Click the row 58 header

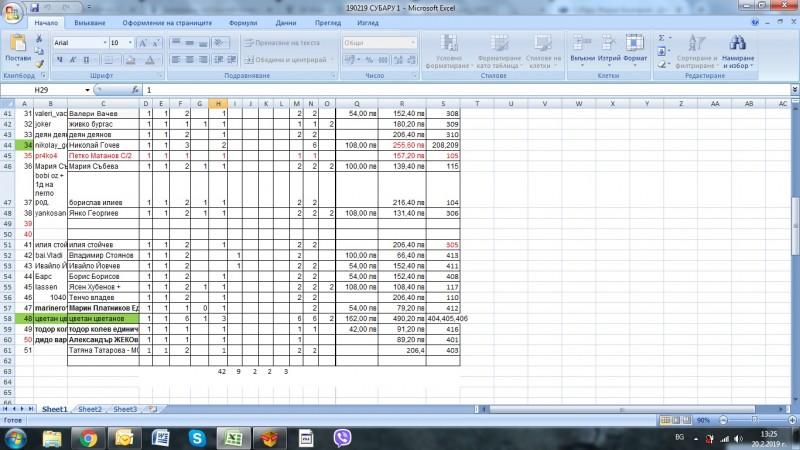(7, 318)
